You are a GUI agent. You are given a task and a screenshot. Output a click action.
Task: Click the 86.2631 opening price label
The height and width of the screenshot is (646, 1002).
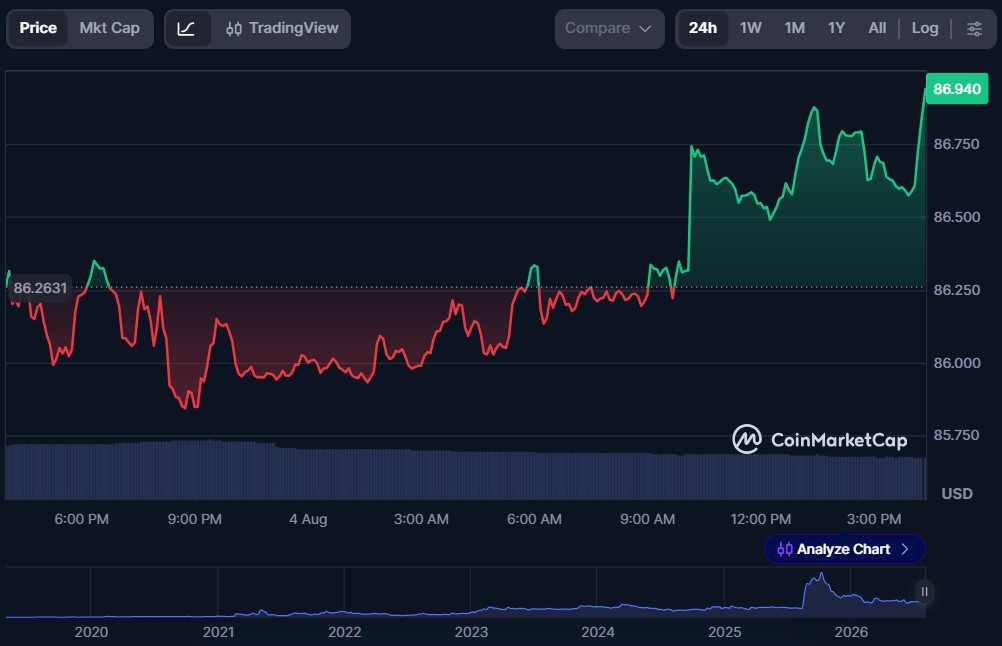point(40,288)
